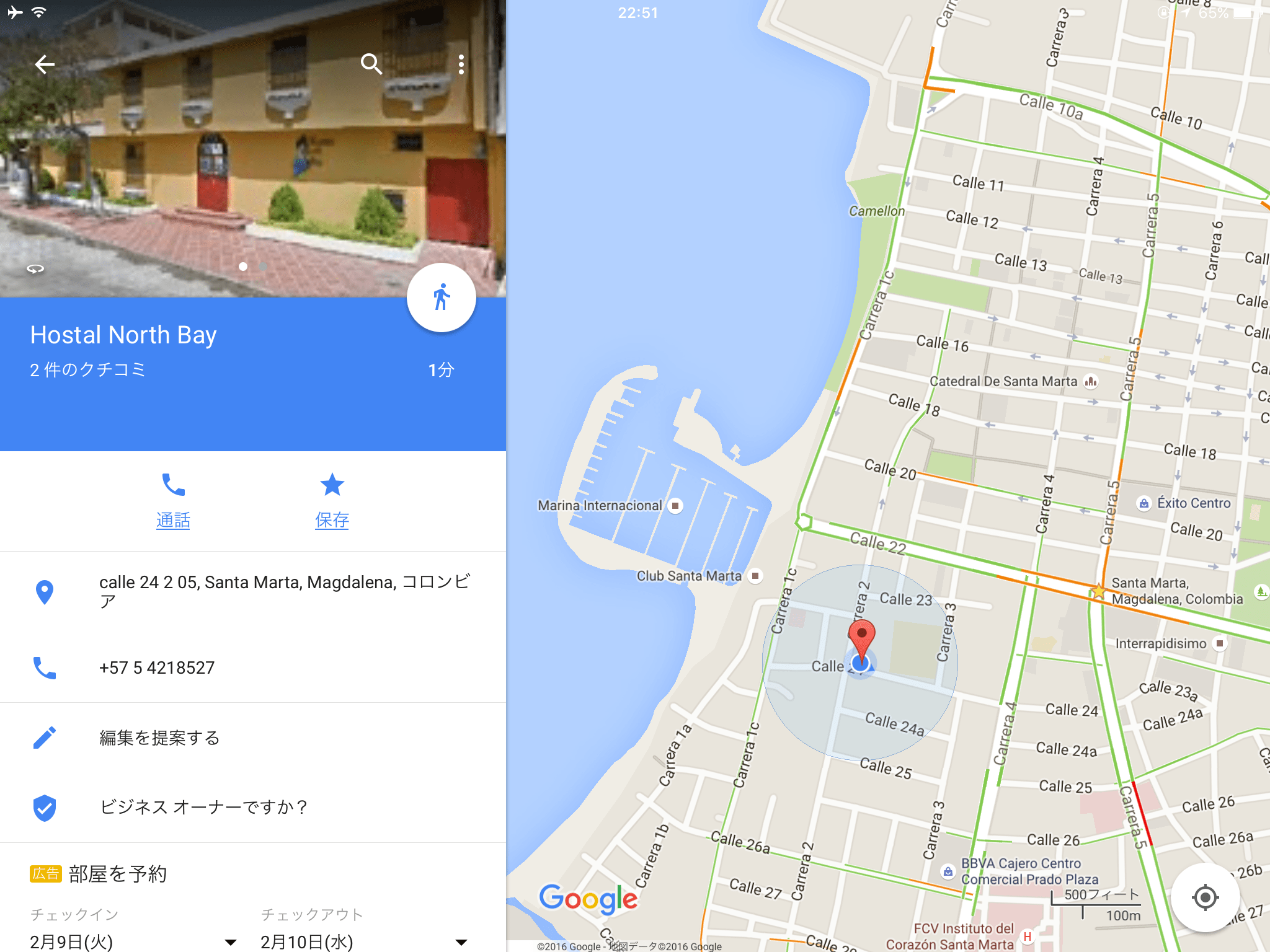Open search with the magnifier icon
The width and height of the screenshot is (1270, 952).
point(371,64)
